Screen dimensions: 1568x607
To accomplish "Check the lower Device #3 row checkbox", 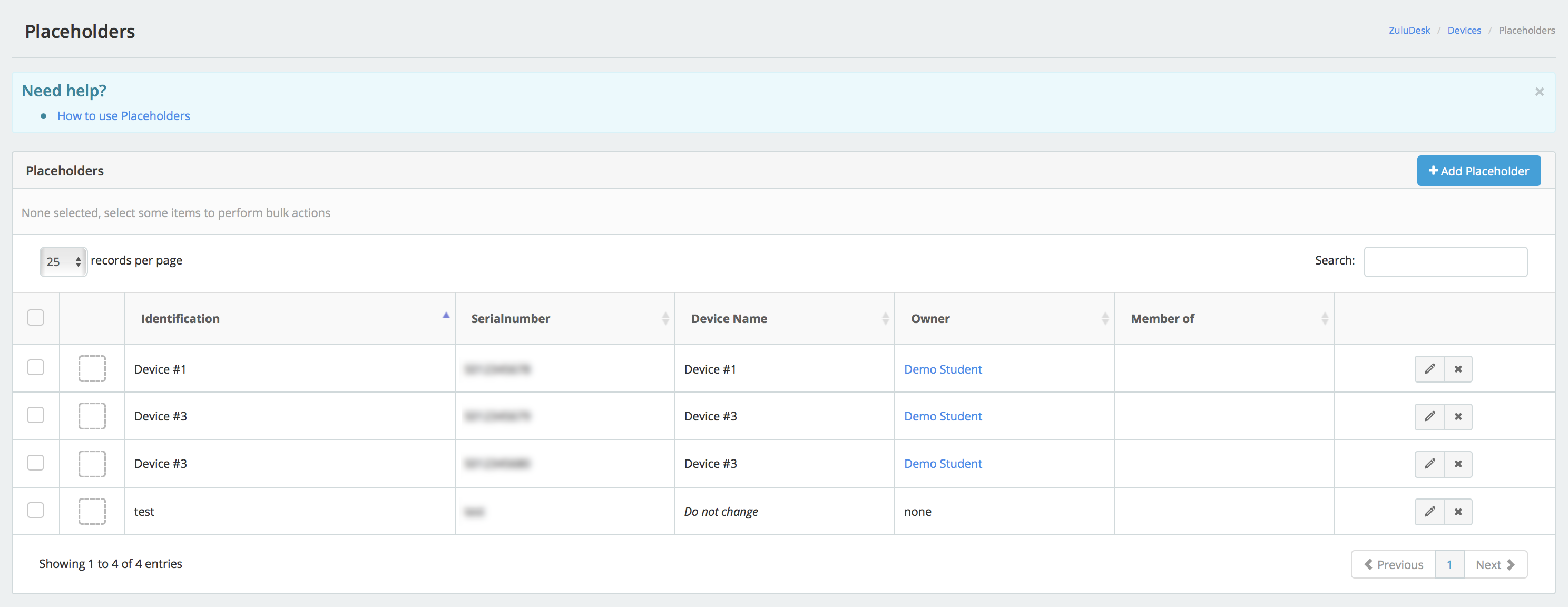I will 35,462.
